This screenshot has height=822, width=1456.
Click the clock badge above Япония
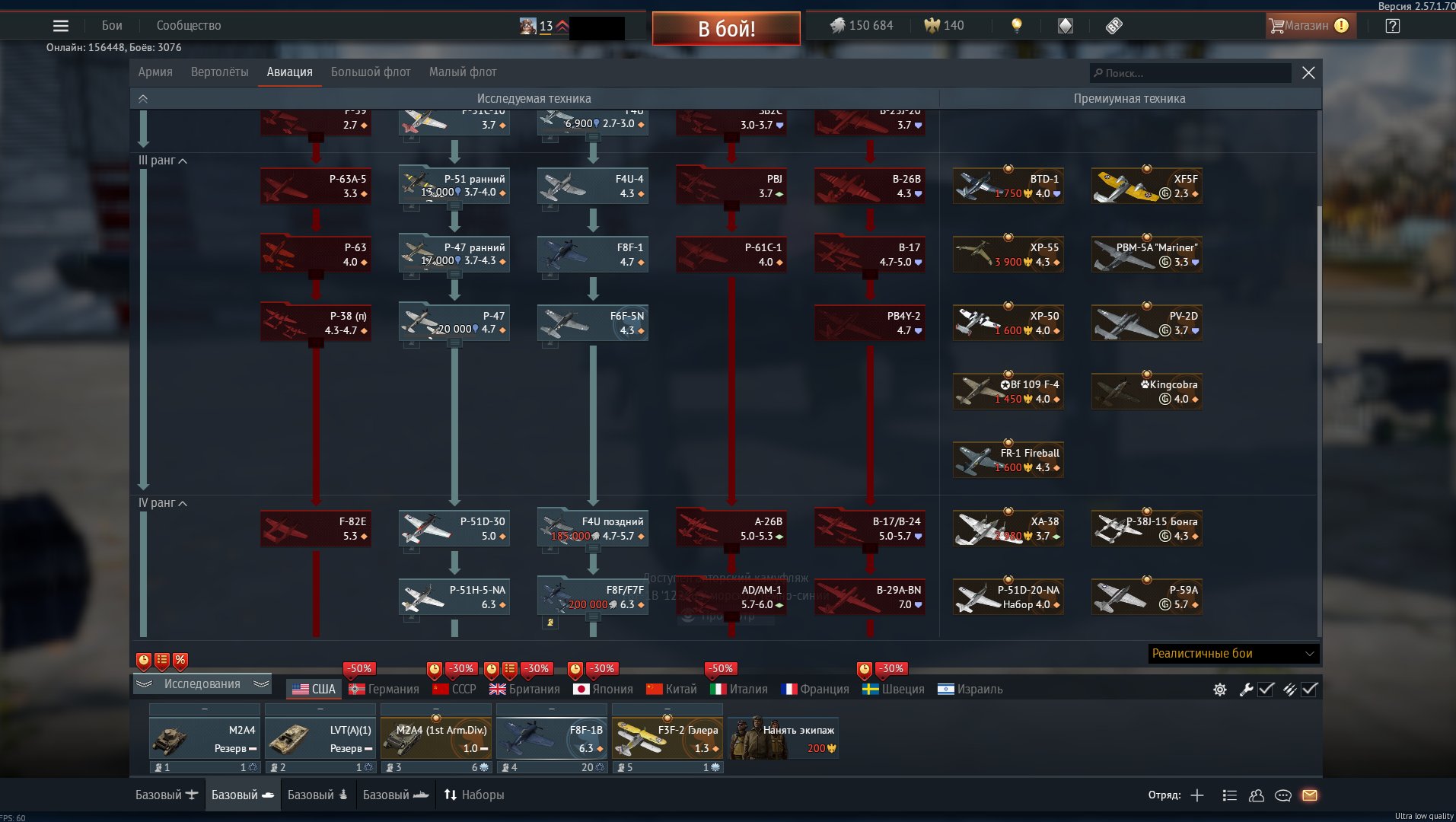[575, 670]
